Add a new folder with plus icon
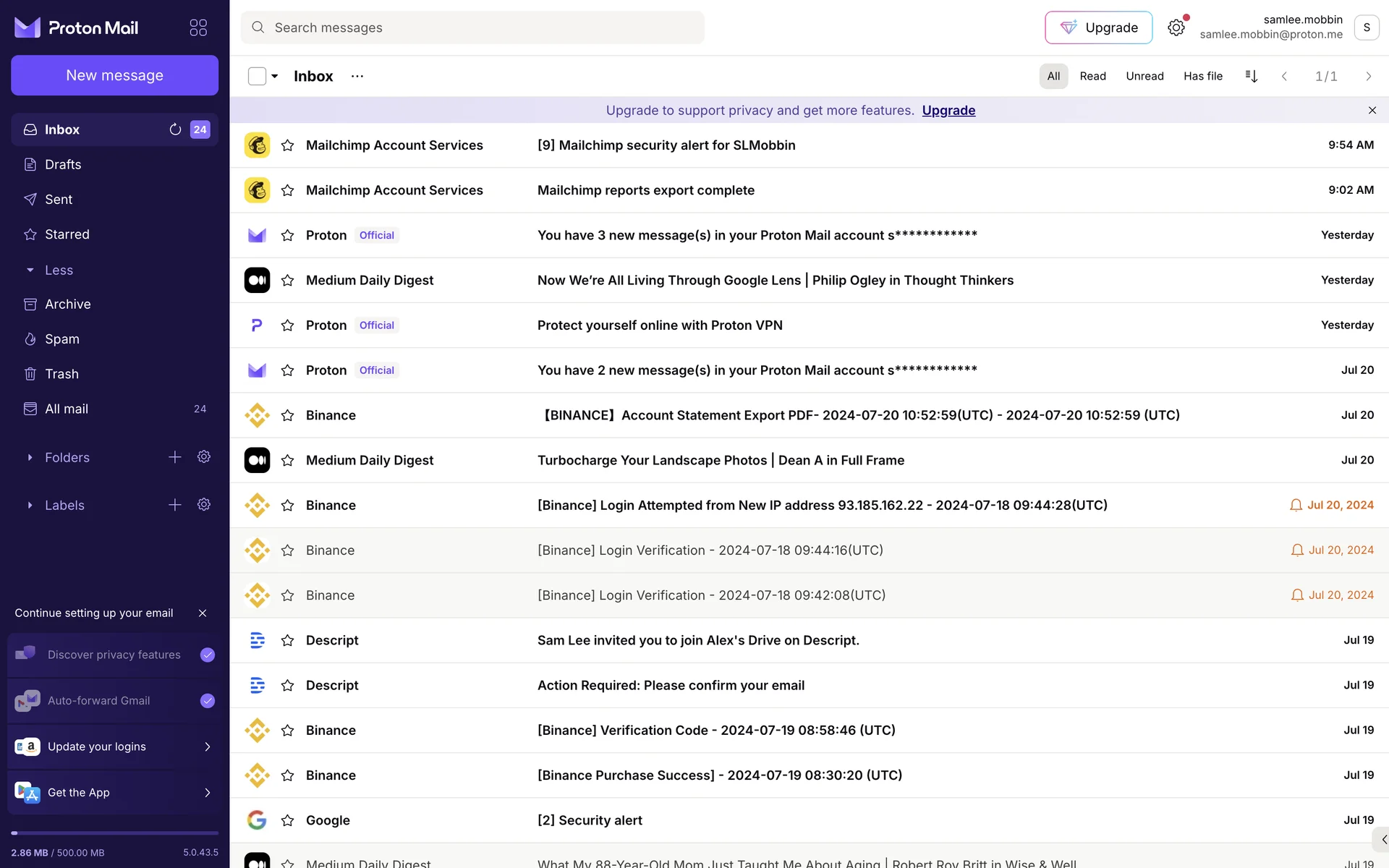1389x868 pixels. point(175,457)
